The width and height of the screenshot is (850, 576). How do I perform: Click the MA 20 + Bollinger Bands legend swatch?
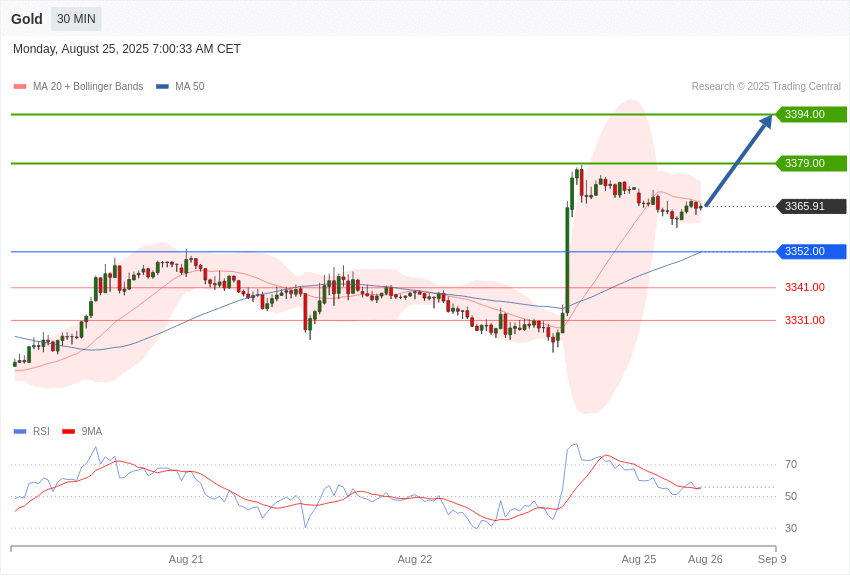[20, 87]
